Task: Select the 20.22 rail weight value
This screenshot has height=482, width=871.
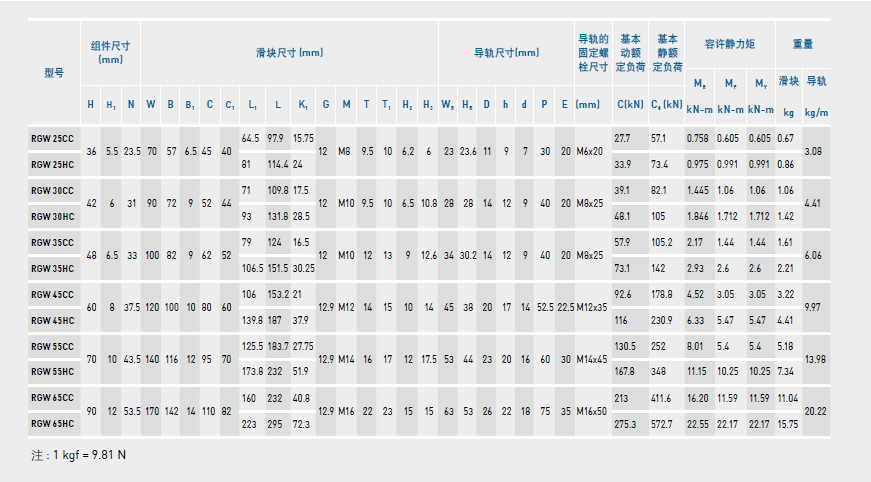Action: click(816, 410)
